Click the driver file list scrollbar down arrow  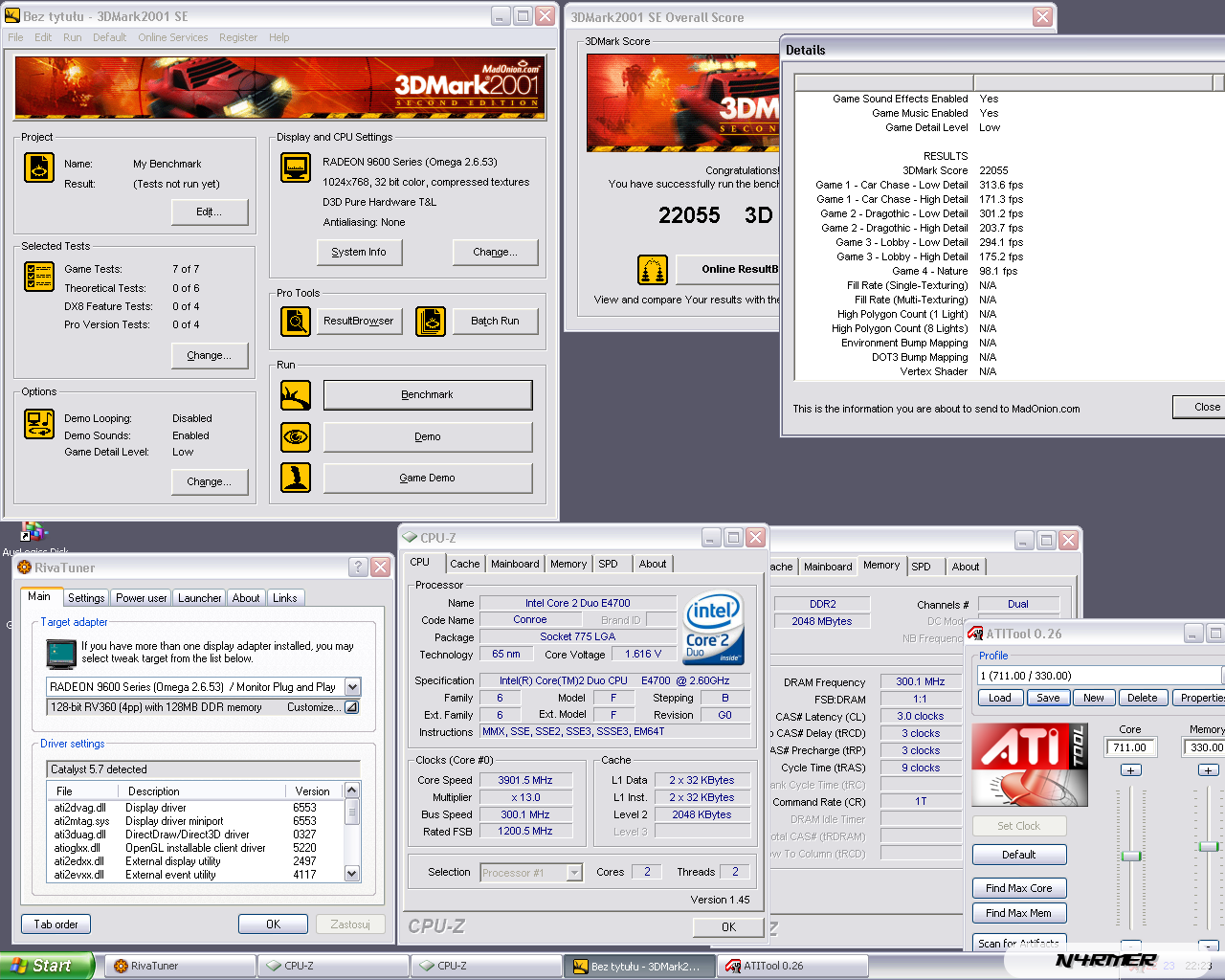(x=352, y=873)
